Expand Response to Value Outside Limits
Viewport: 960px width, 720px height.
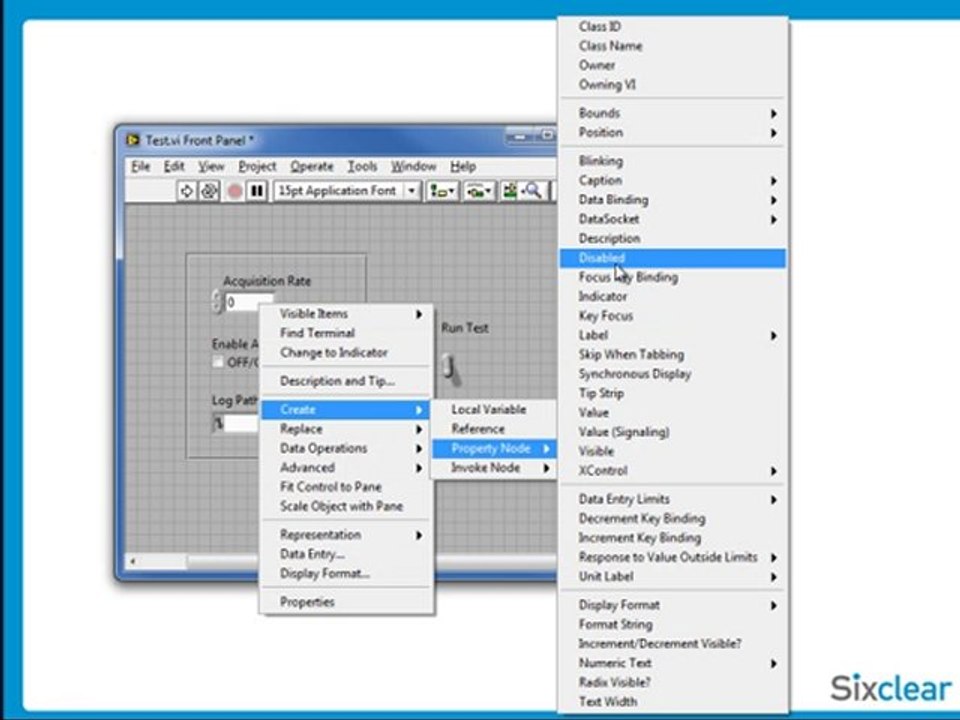673,557
